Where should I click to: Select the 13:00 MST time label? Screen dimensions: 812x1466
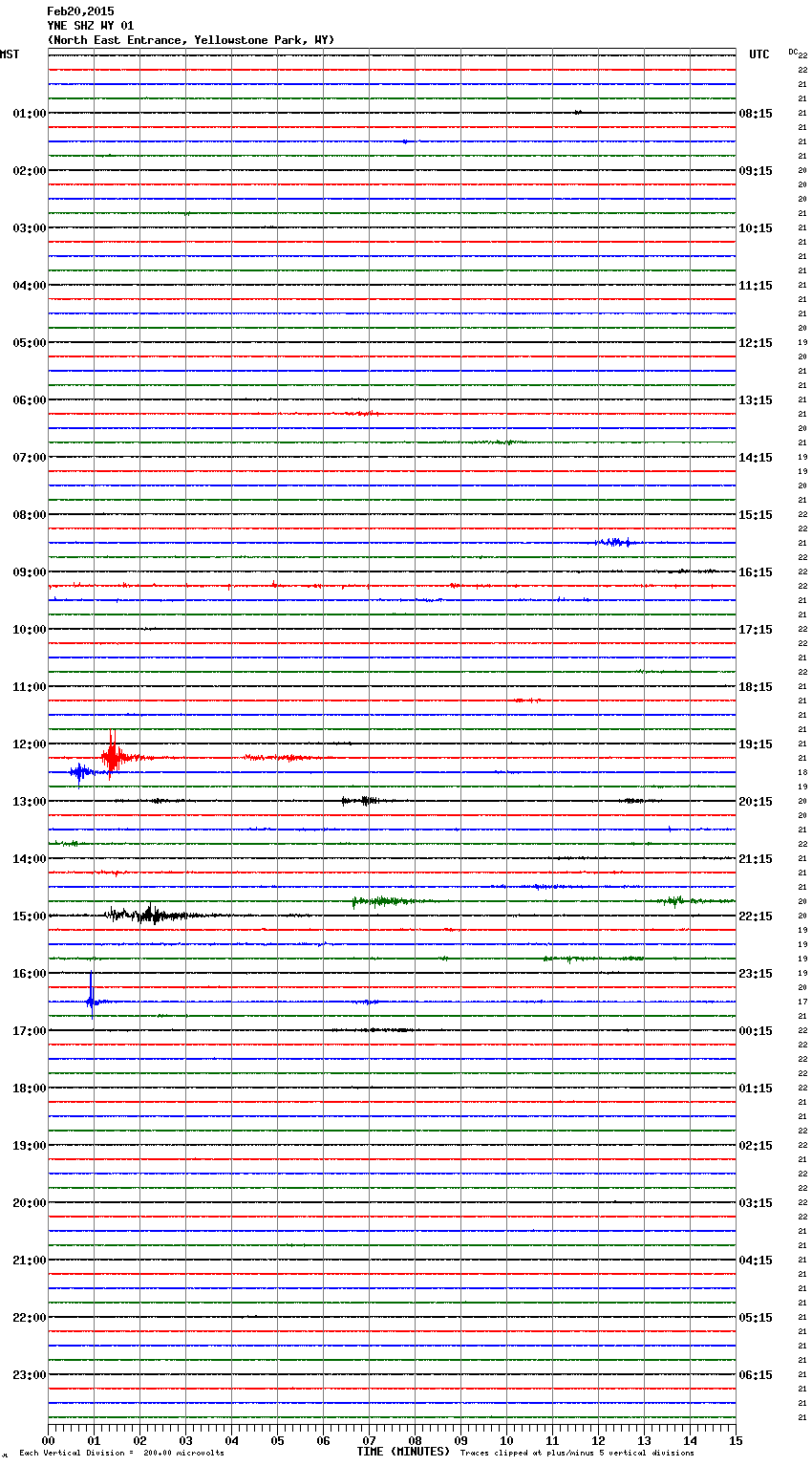click(x=30, y=802)
